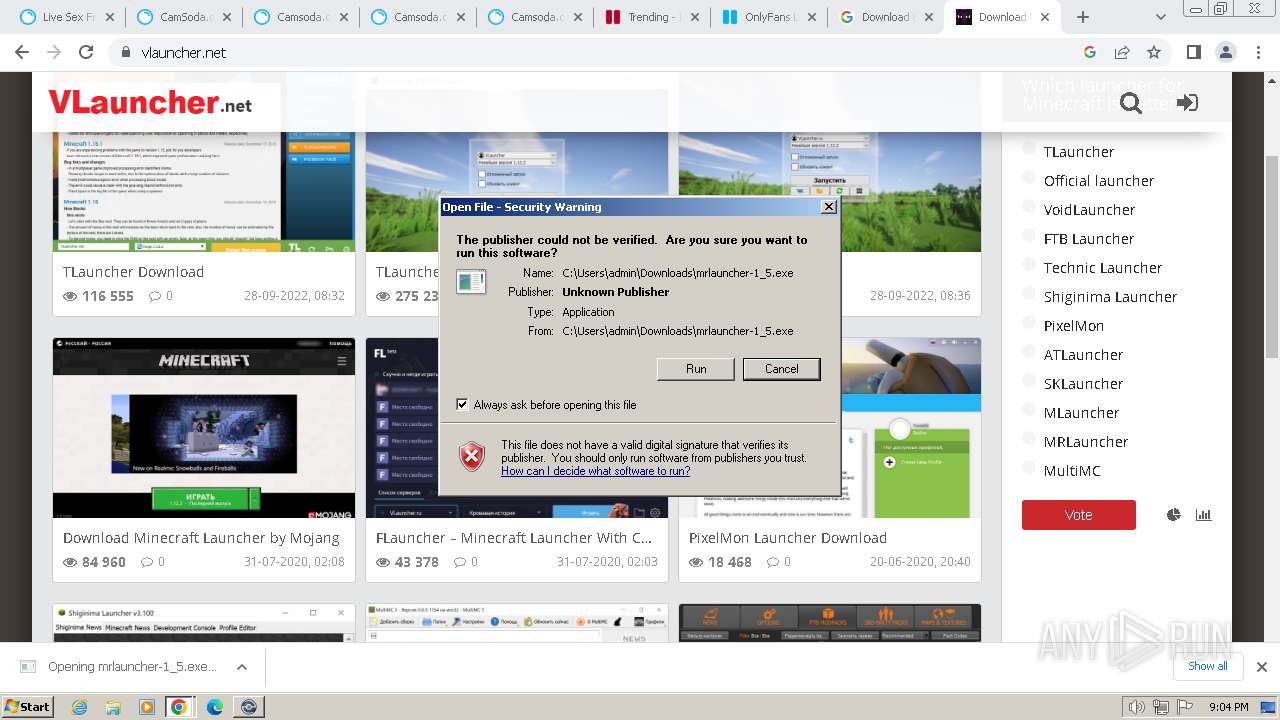
Task: Click the site search magnifier icon
Action: coord(1131,103)
